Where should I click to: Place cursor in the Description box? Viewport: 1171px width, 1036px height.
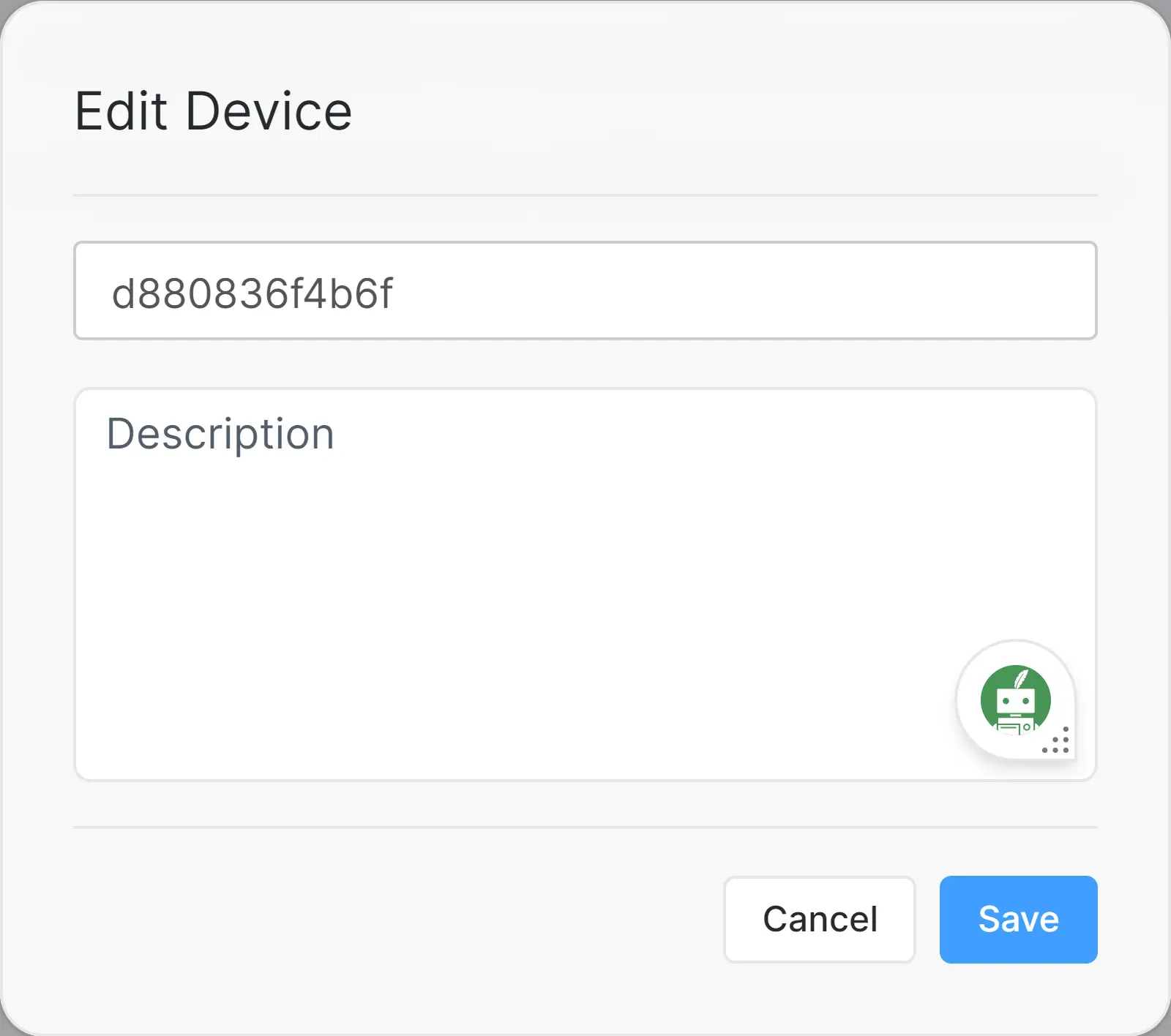[x=512, y=571]
